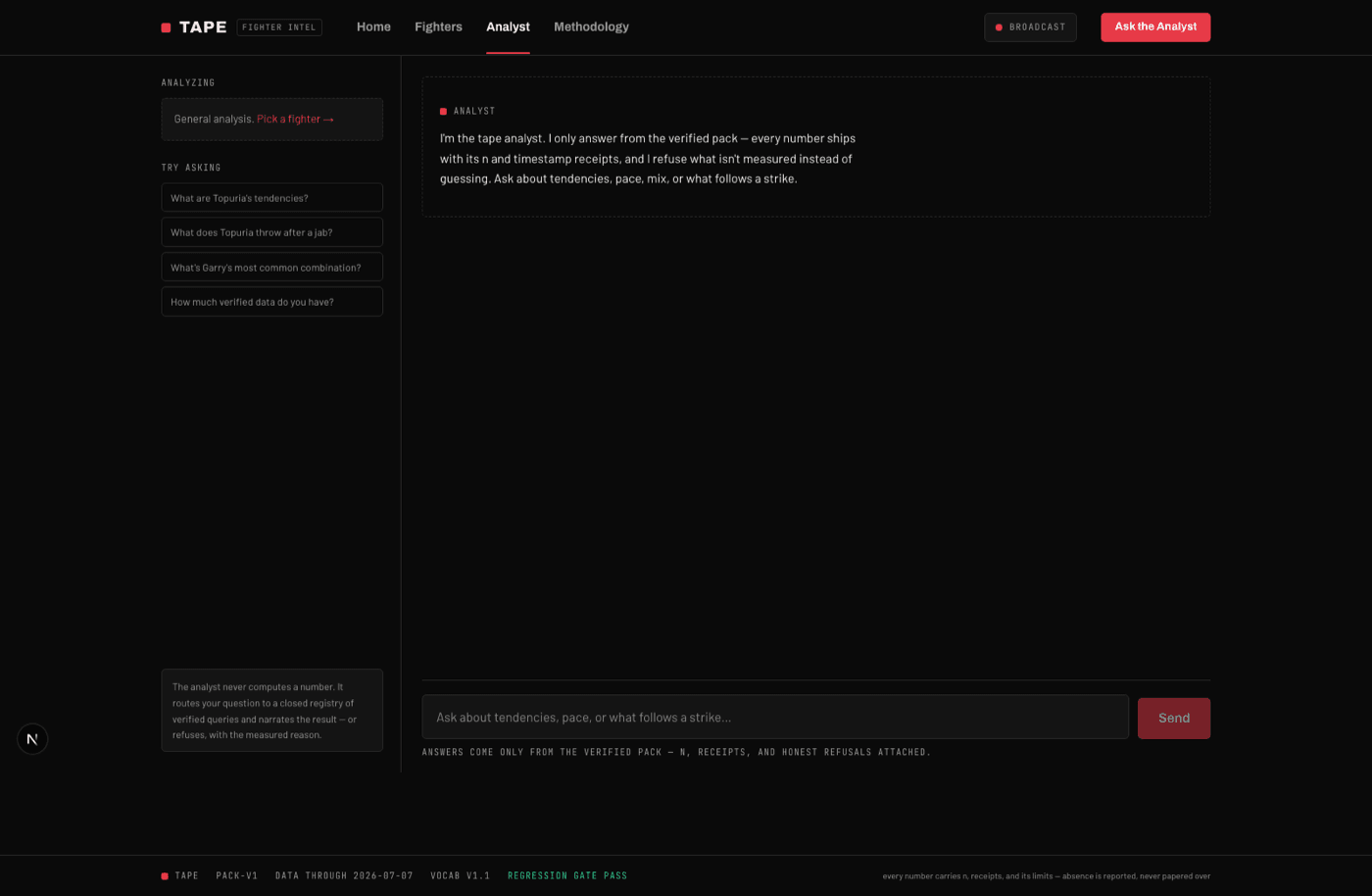Toggle the Broadcast mode button
Image resolution: width=1372 pixels, height=896 pixels.
pos(1030,27)
